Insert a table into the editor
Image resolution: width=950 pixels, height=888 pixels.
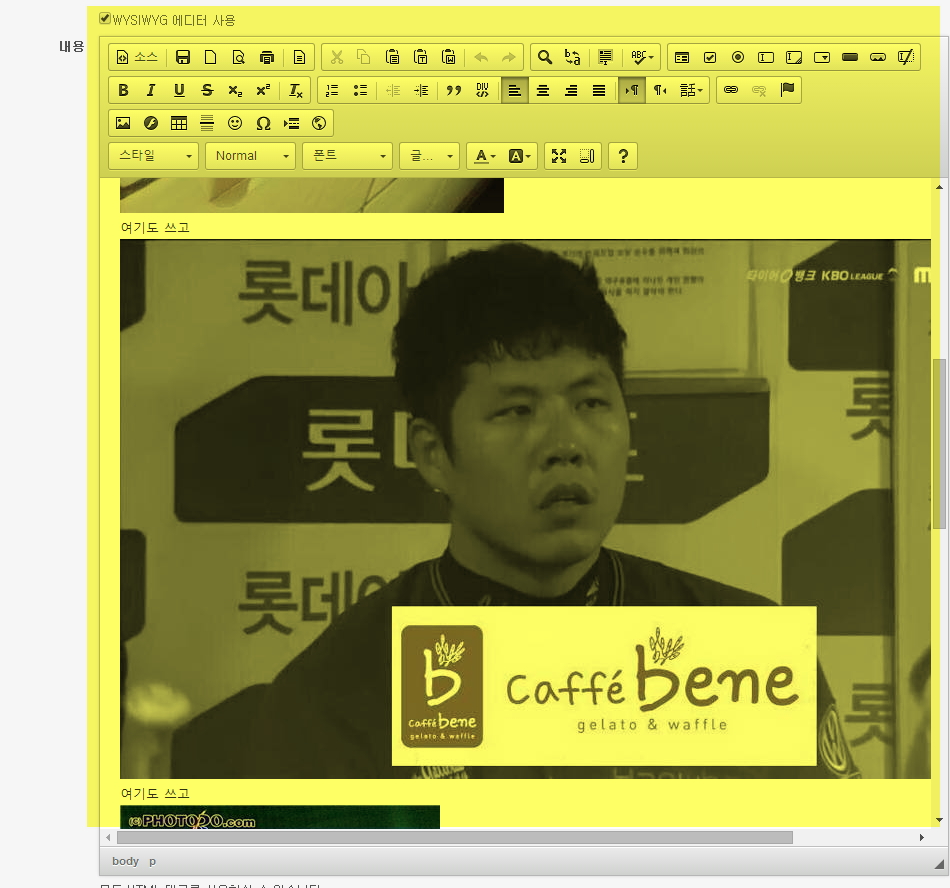tap(179, 123)
